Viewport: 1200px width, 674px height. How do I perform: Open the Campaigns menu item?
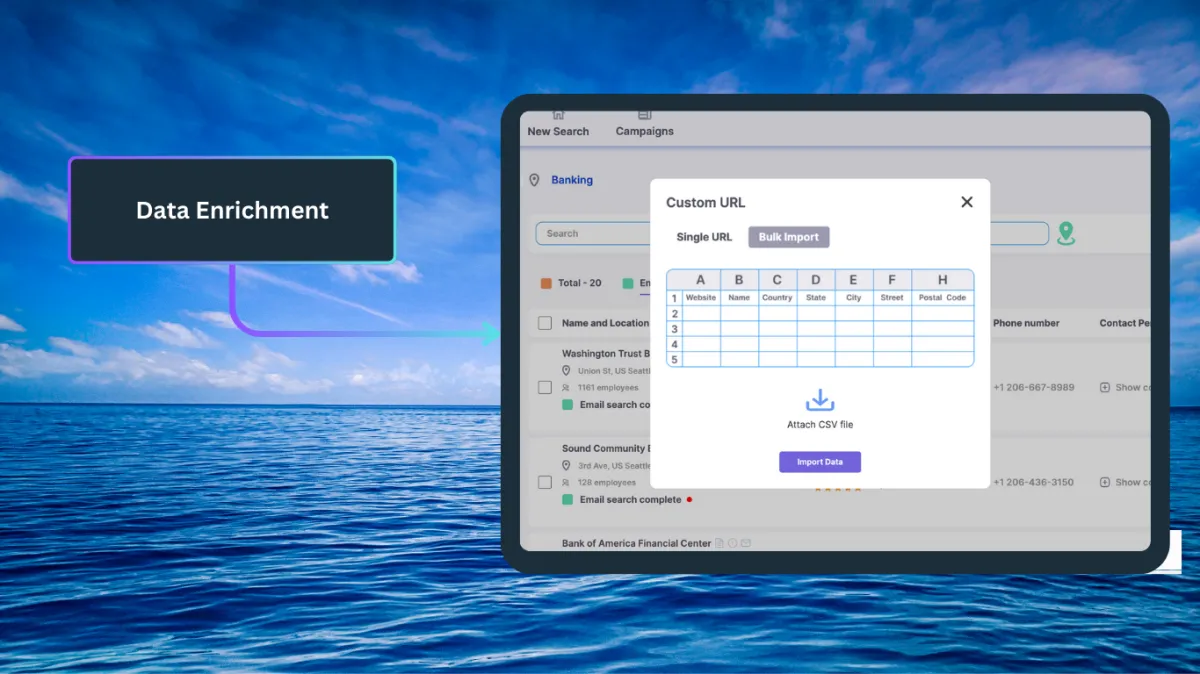[x=644, y=124]
